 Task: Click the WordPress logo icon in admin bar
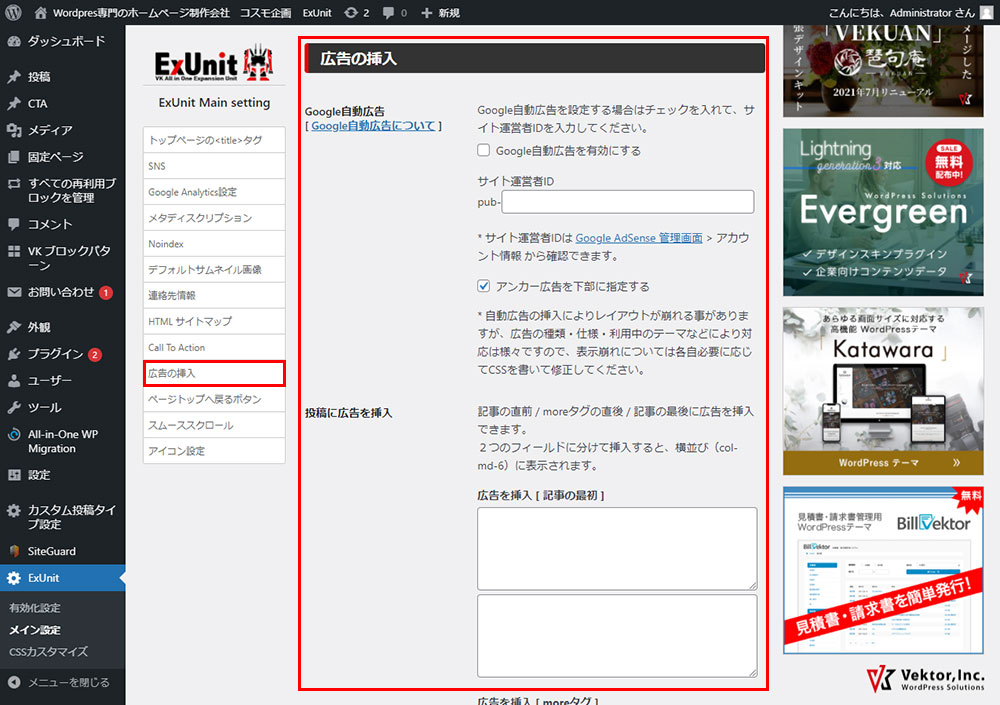click(x=13, y=13)
